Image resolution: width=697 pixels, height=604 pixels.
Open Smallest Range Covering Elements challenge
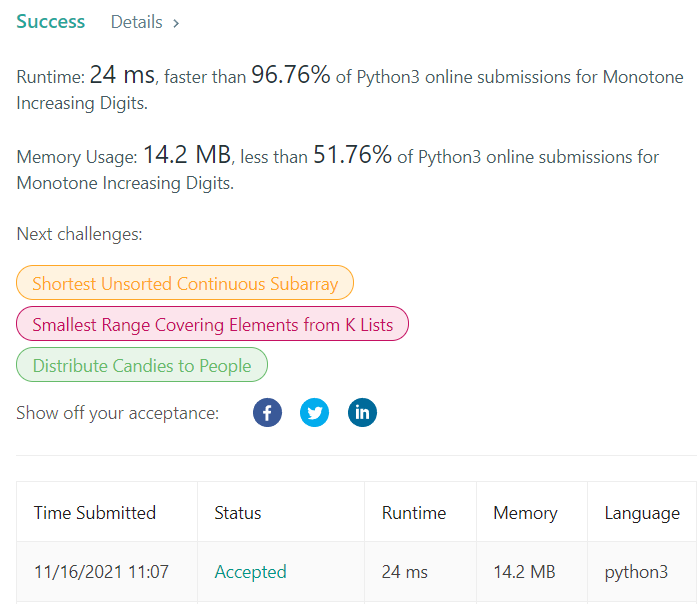pyautogui.click(x=212, y=324)
